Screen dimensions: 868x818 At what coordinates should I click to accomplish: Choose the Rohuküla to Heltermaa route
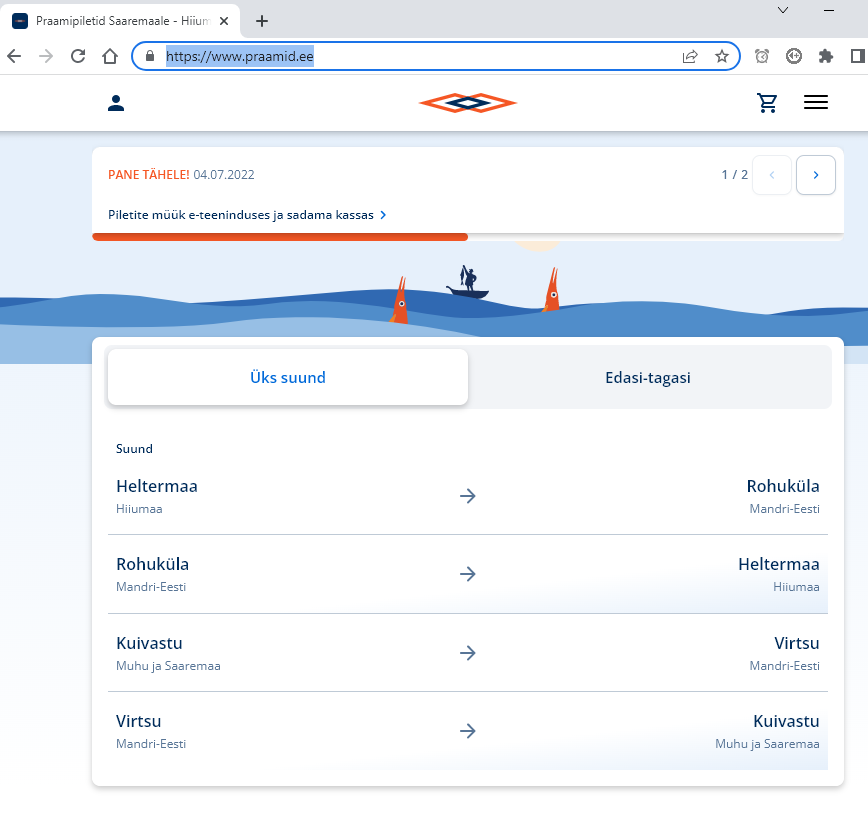(467, 574)
